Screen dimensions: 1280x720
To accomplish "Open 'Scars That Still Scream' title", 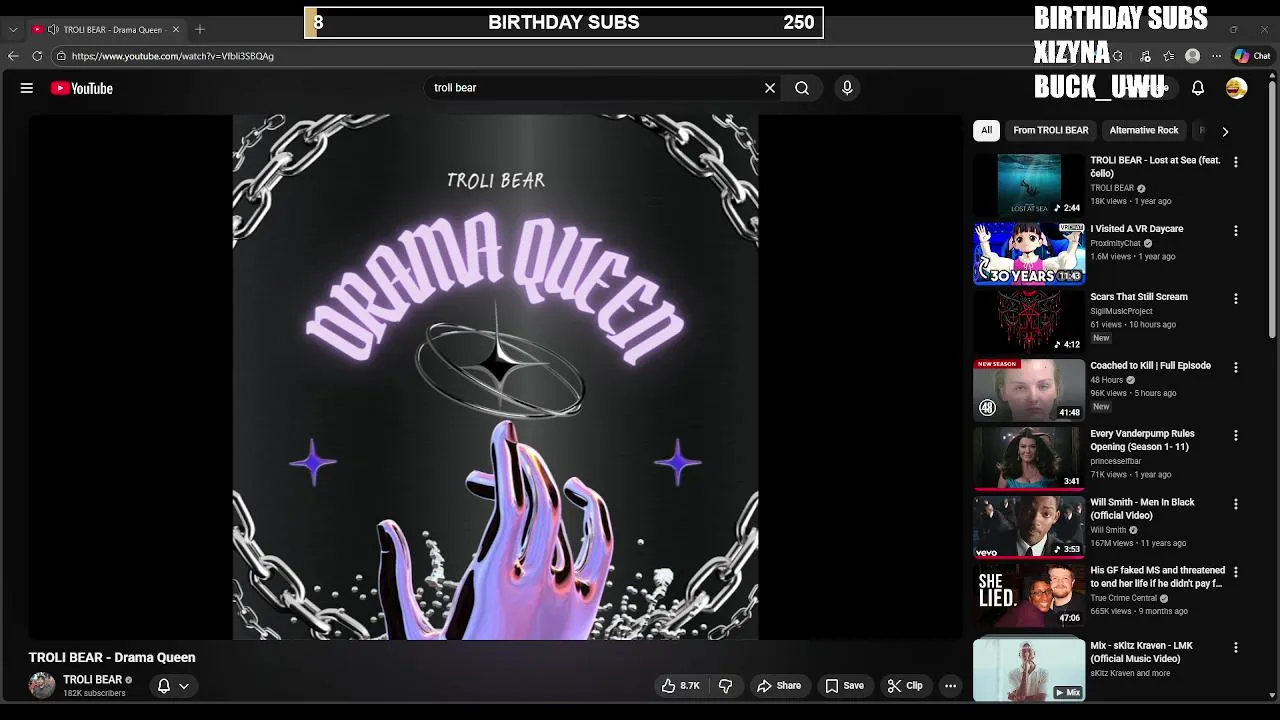I will [1139, 297].
